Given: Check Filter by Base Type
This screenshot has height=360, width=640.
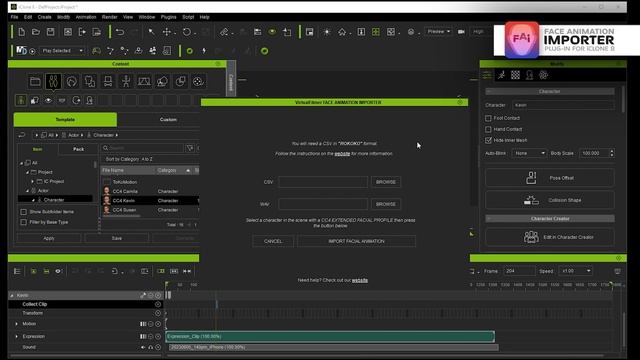Looking at the screenshot, I should (x=24, y=222).
